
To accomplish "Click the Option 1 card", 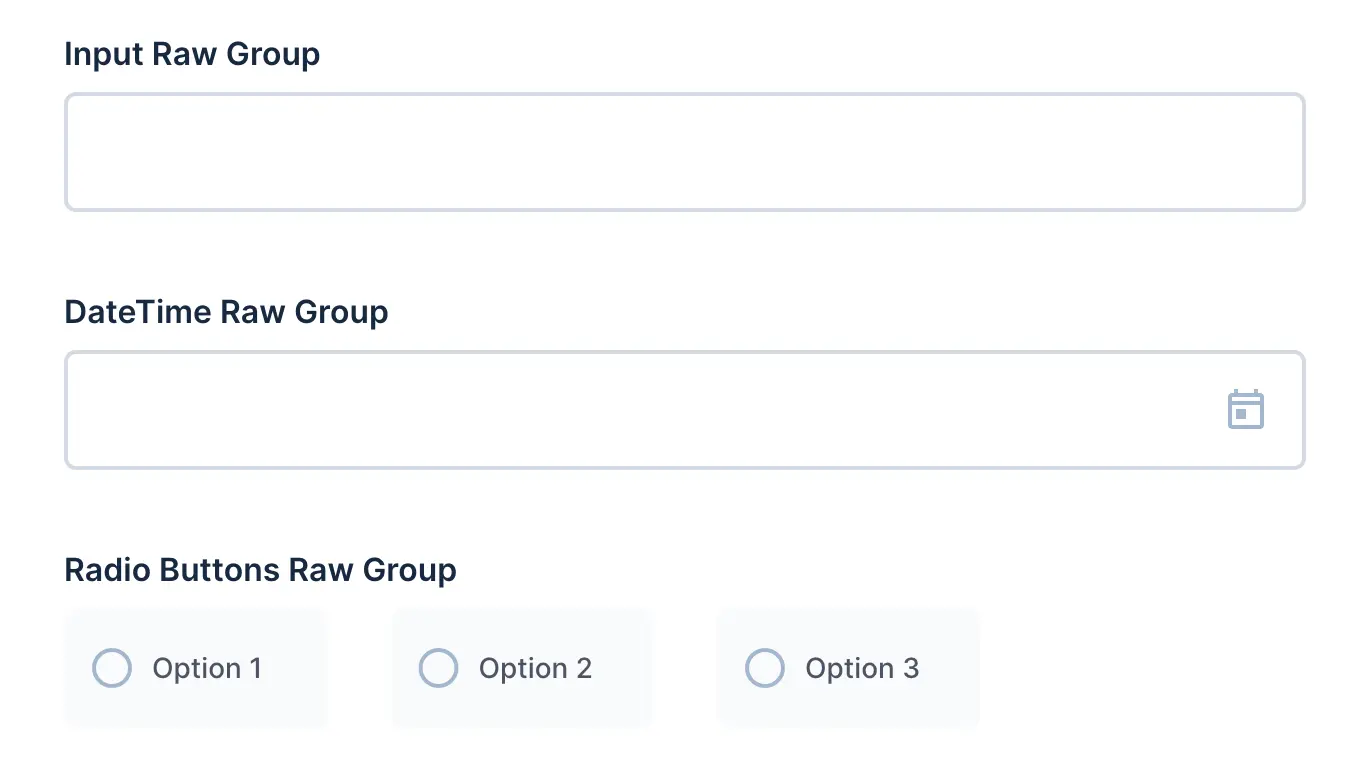I will click(x=195, y=668).
